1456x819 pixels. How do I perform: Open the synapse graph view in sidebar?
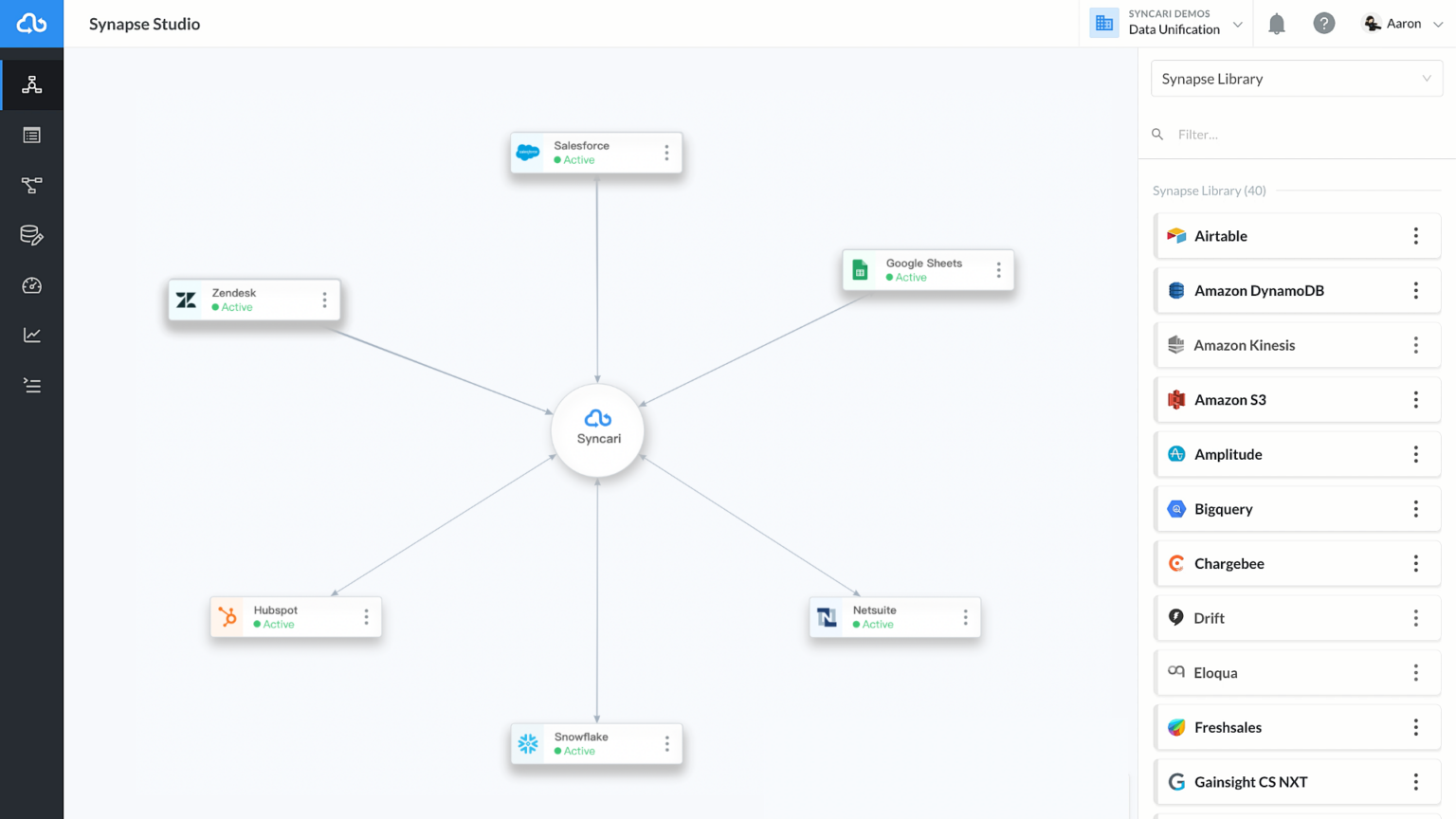pyautogui.click(x=31, y=84)
